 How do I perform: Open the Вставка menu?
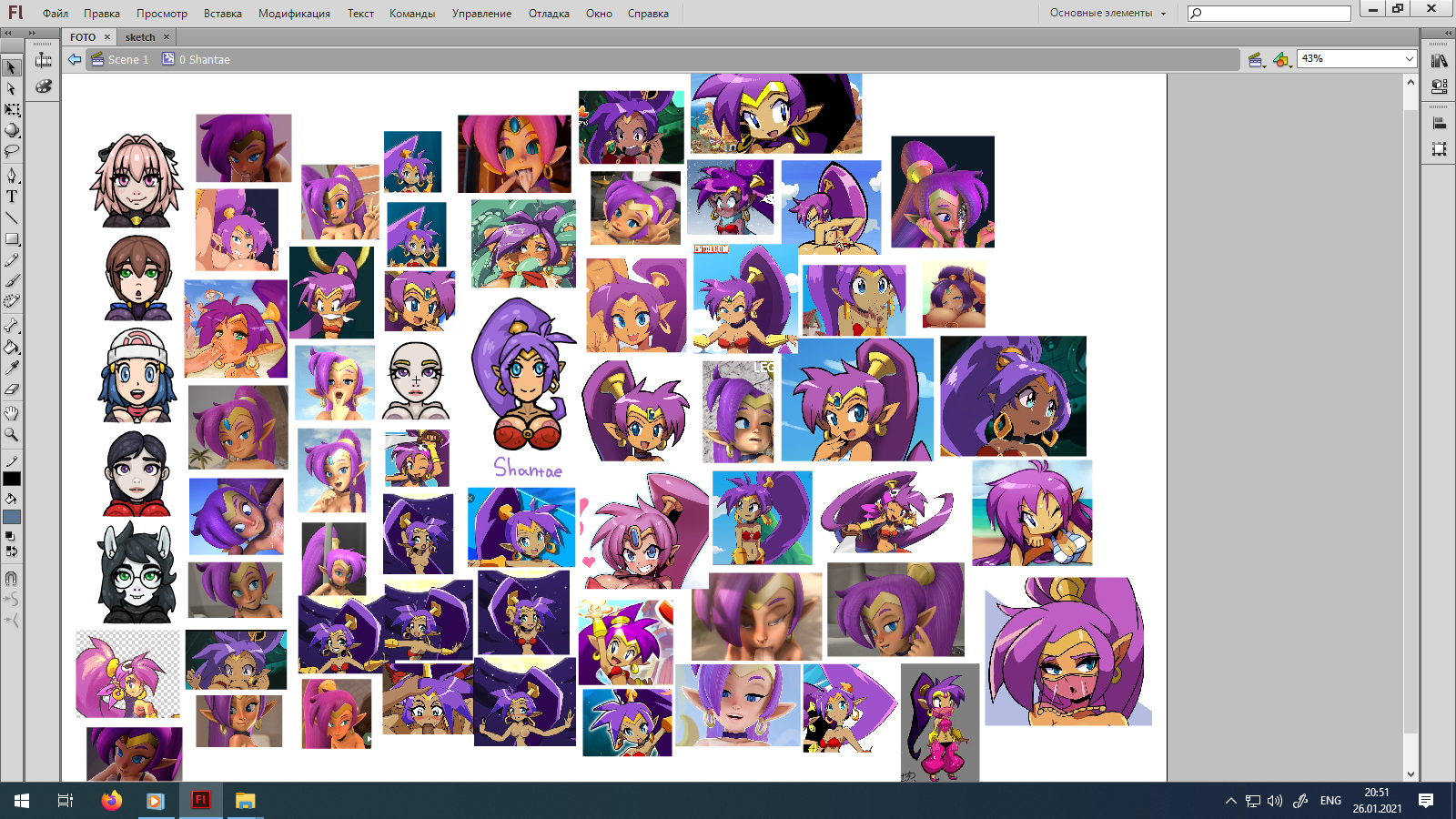click(223, 14)
